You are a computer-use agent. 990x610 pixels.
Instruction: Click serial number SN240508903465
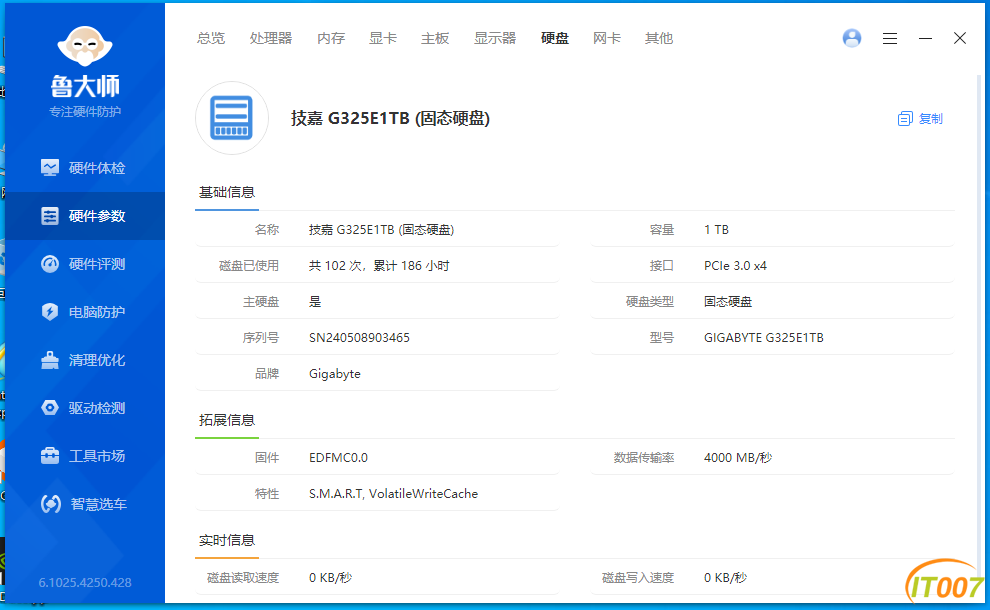tap(359, 338)
